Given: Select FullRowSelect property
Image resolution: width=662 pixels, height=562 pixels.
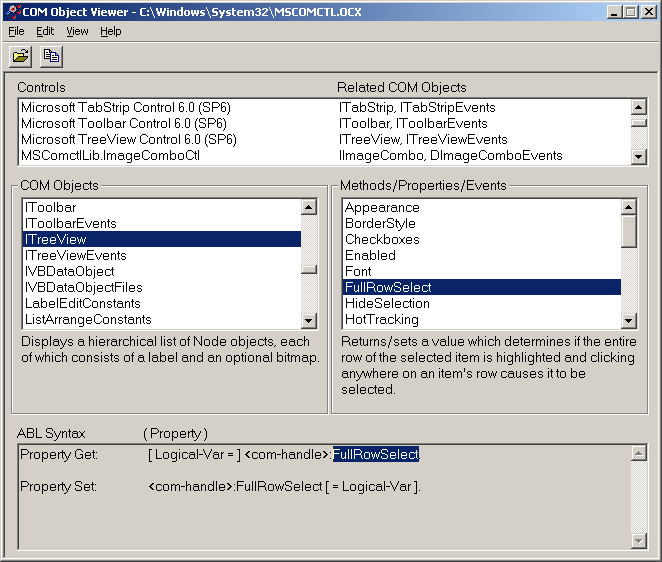Looking at the screenshot, I should pyautogui.click(x=482, y=288).
